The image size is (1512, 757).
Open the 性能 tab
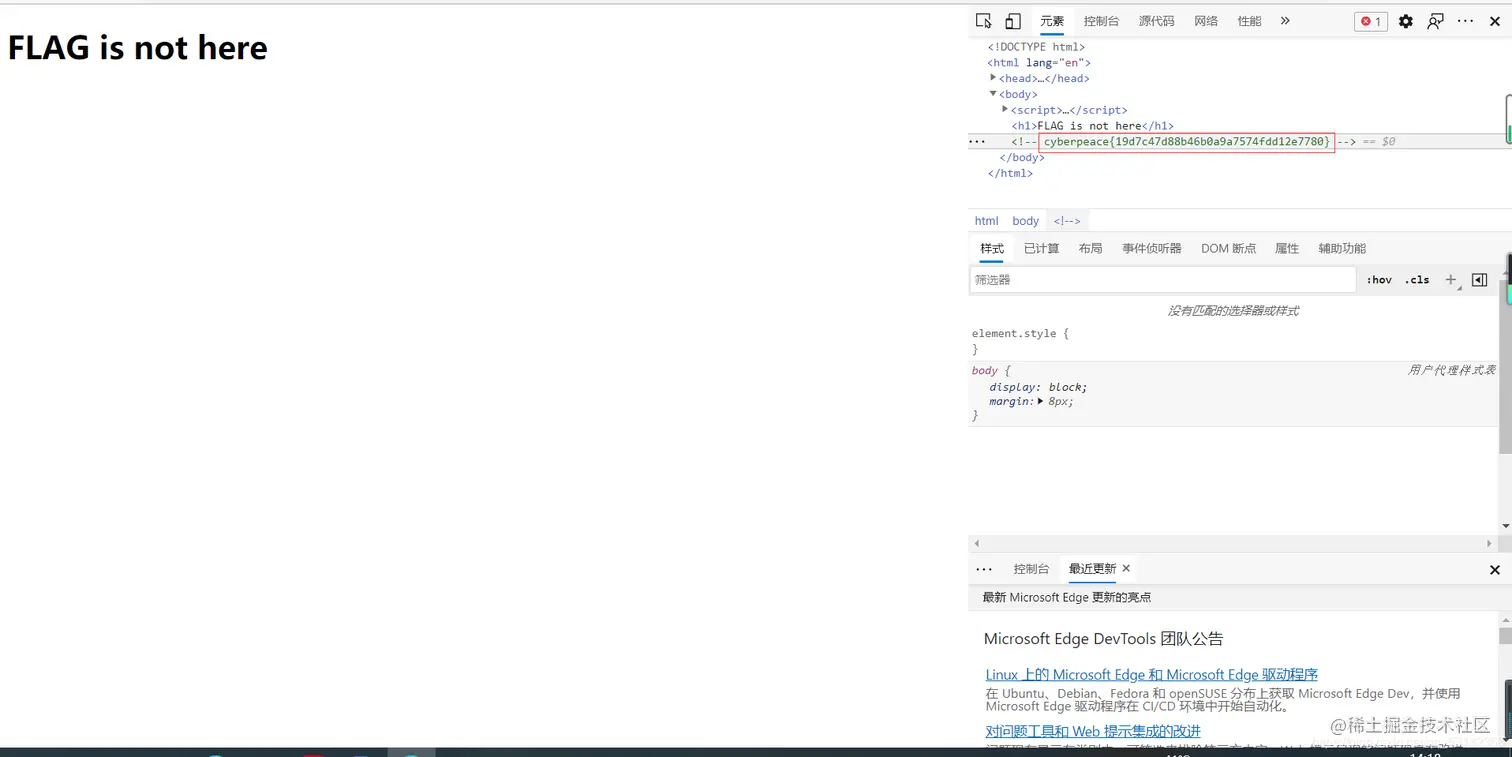1249,21
